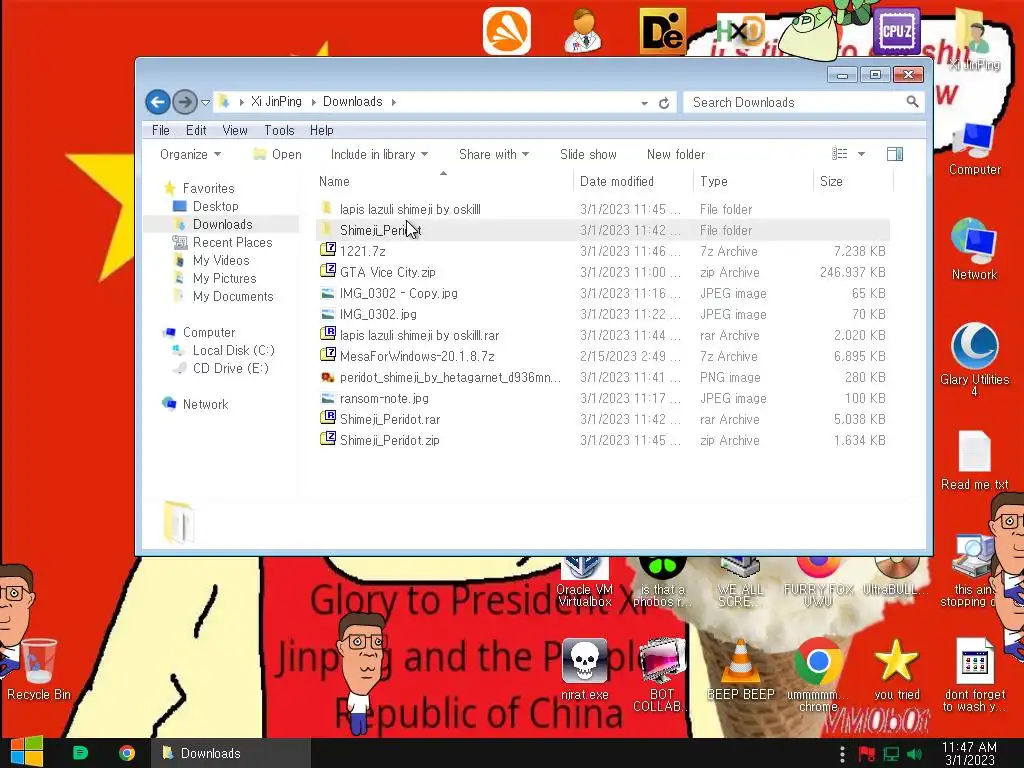The height and width of the screenshot is (768, 1024).
Task: Launch Chrome from the taskbar
Action: tap(127, 753)
